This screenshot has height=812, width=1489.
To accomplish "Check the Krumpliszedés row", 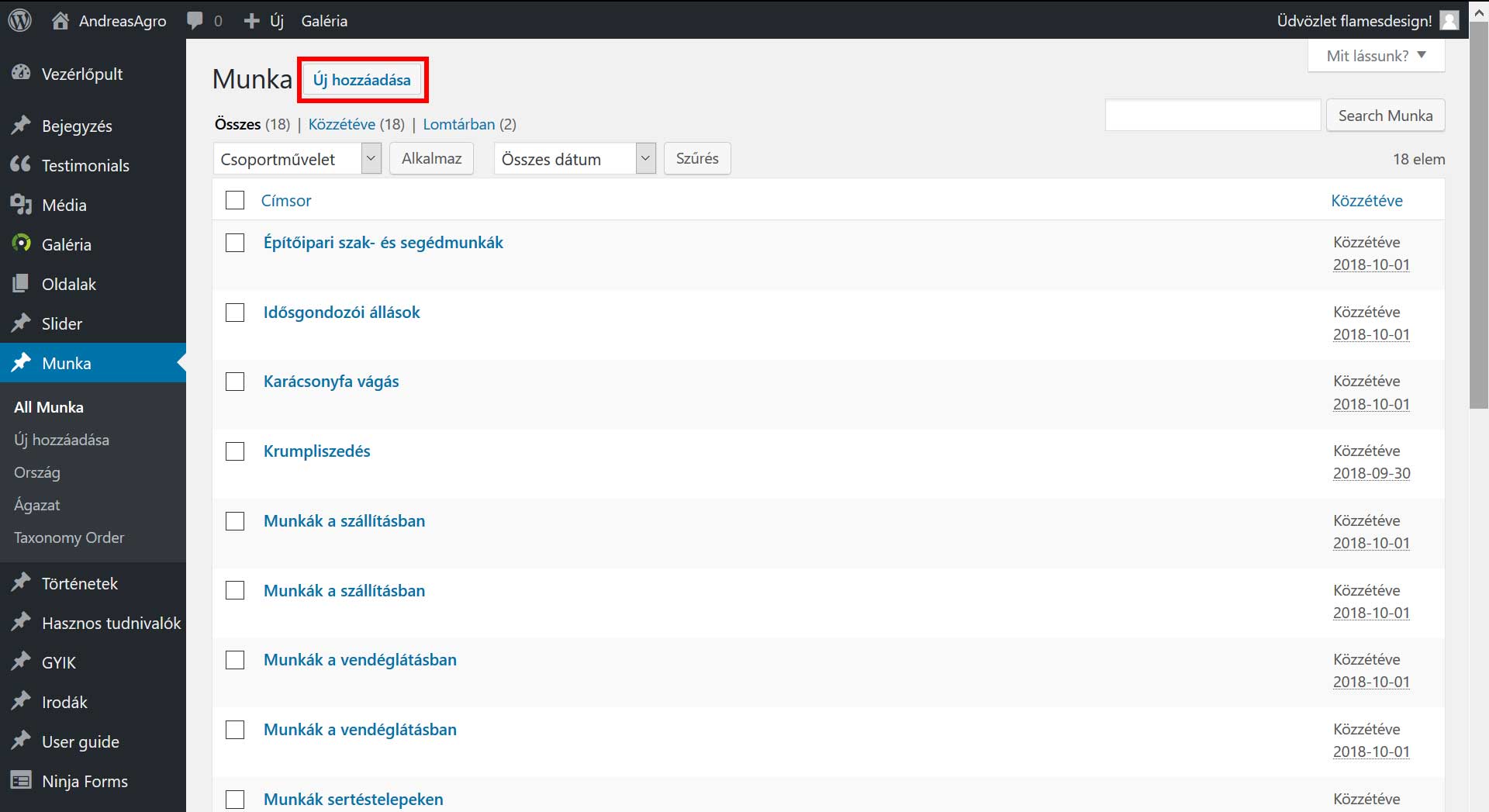I will tap(235, 451).
